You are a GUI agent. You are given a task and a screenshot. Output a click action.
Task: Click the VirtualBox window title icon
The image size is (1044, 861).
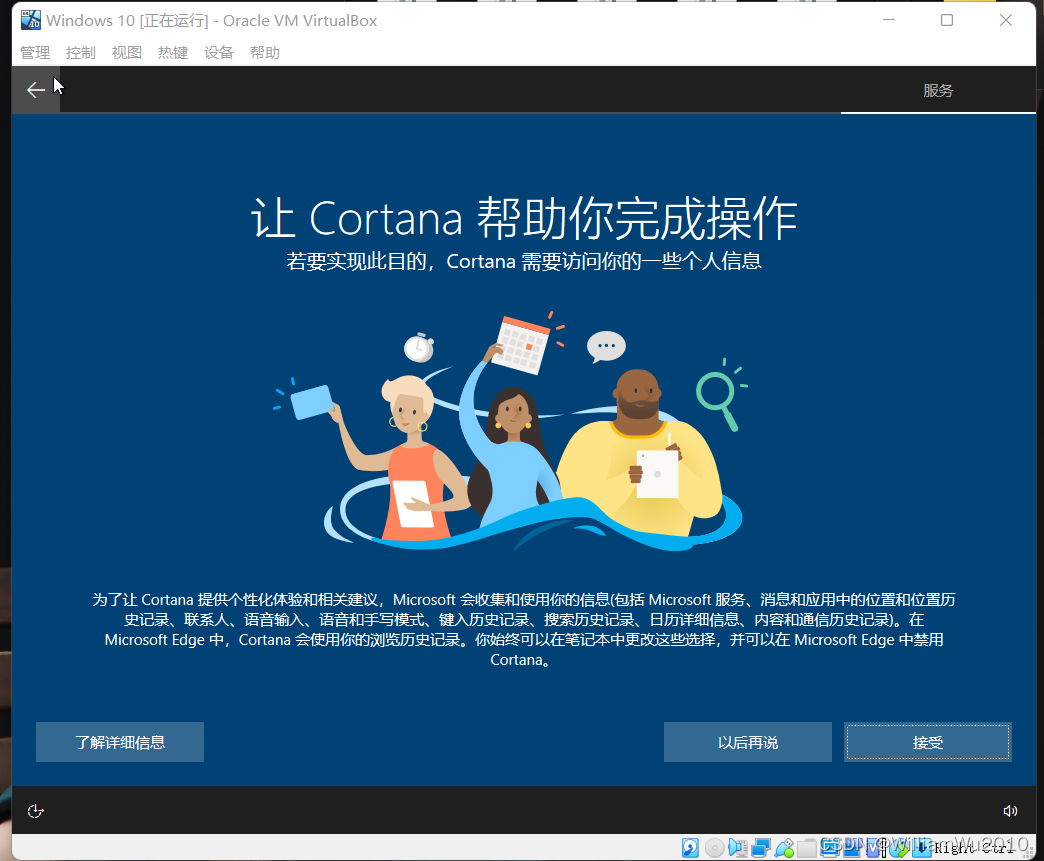31,21
